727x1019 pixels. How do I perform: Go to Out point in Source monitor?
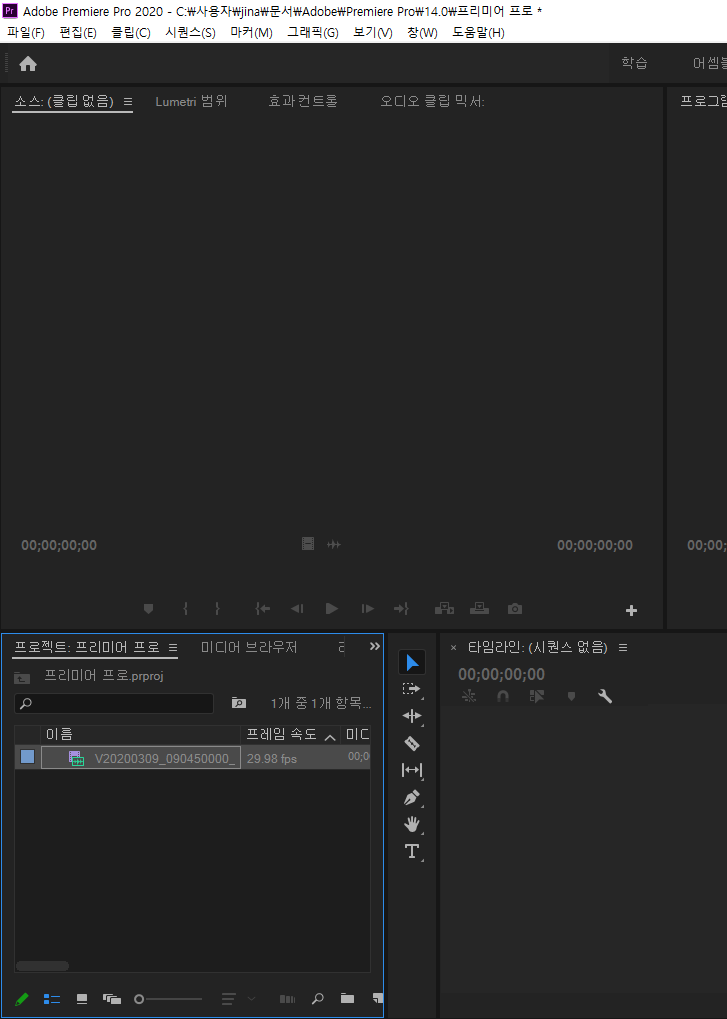[402, 609]
